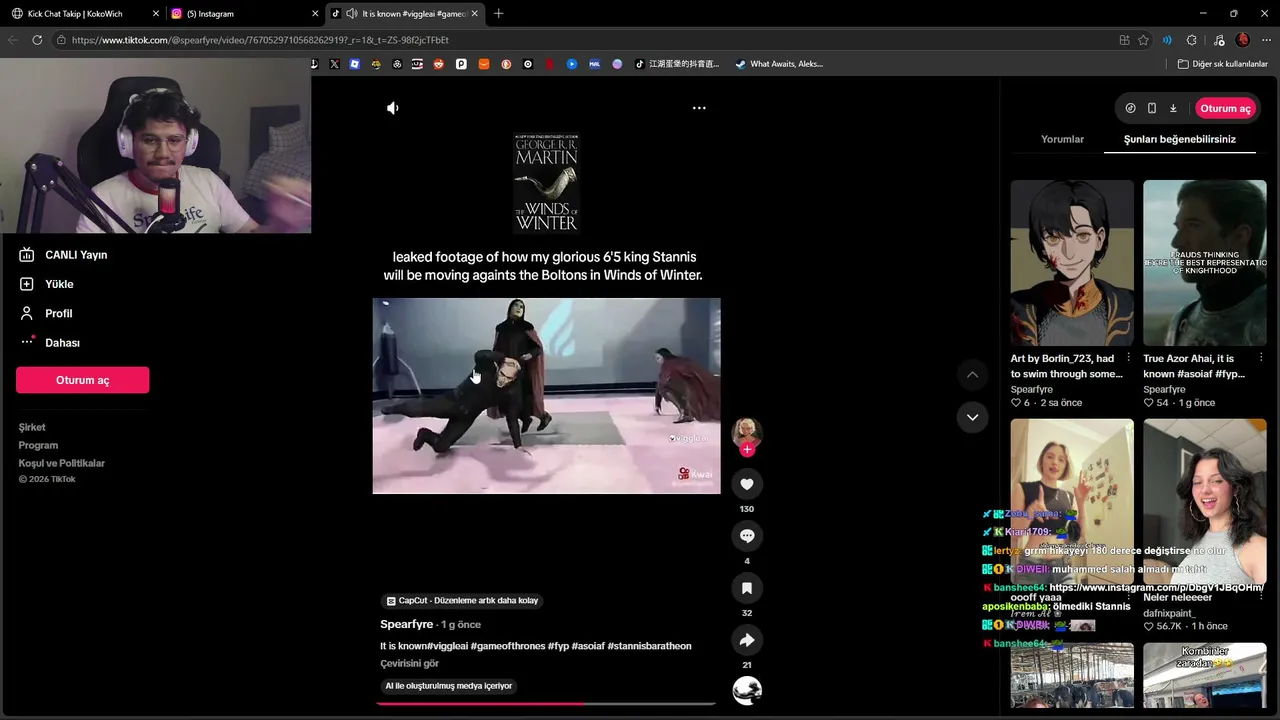Open the spinning music disc

click(747, 691)
